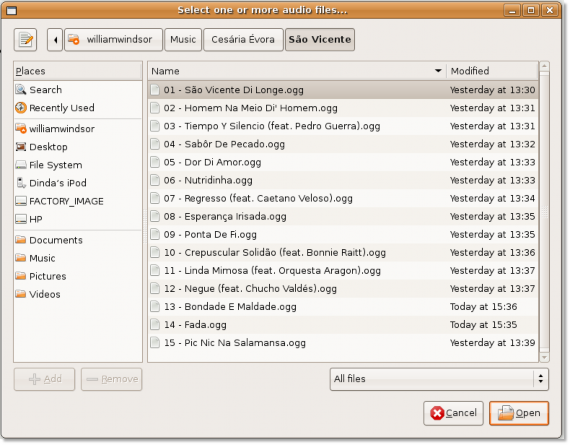Screen dimensions: 570x445
Task: Select the São Vicente path button
Action: point(320,40)
